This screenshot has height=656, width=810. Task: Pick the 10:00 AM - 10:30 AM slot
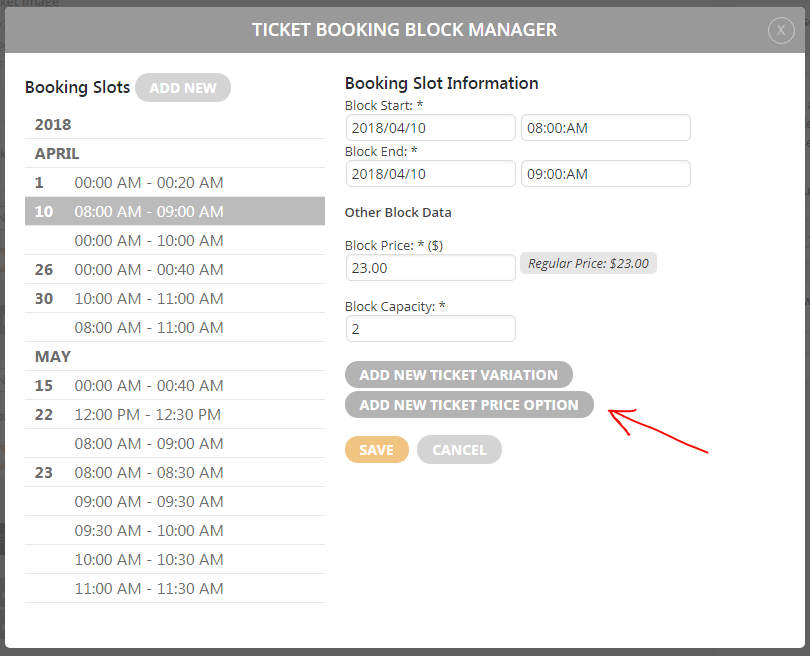coord(175,559)
